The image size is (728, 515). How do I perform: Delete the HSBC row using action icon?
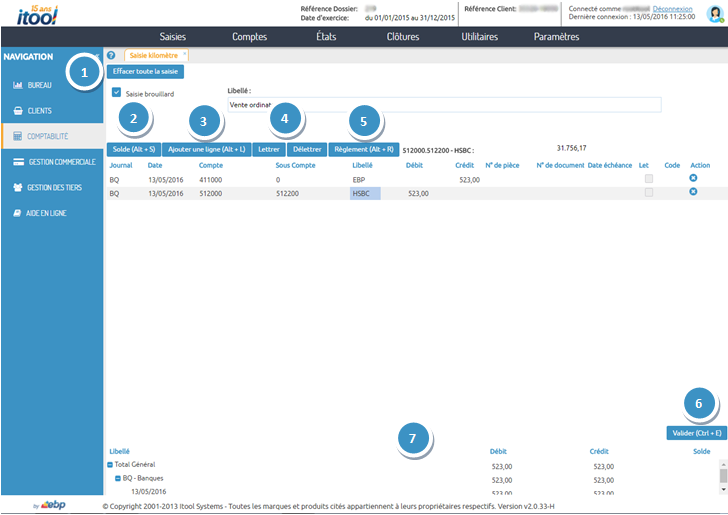click(x=693, y=191)
